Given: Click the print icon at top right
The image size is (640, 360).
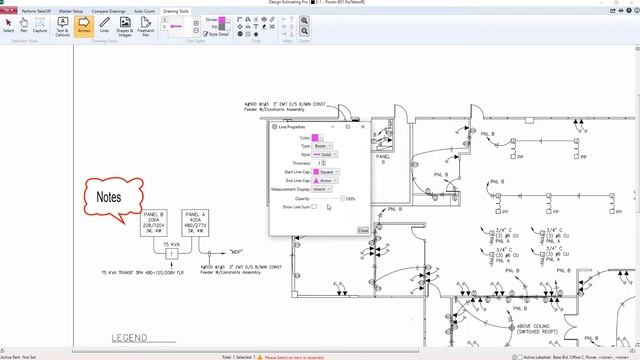Looking at the screenshot, I should coord(621,11).
